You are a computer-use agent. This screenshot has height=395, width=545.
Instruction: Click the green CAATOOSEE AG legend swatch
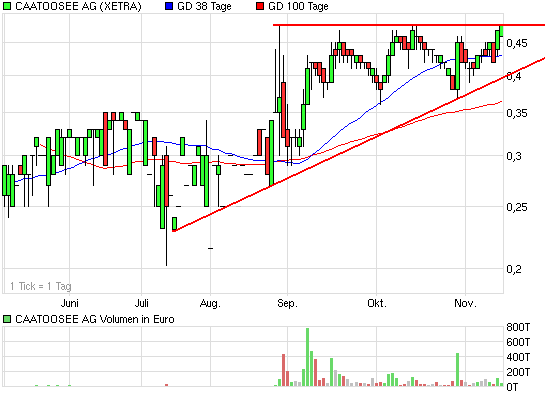click(7, 6)
